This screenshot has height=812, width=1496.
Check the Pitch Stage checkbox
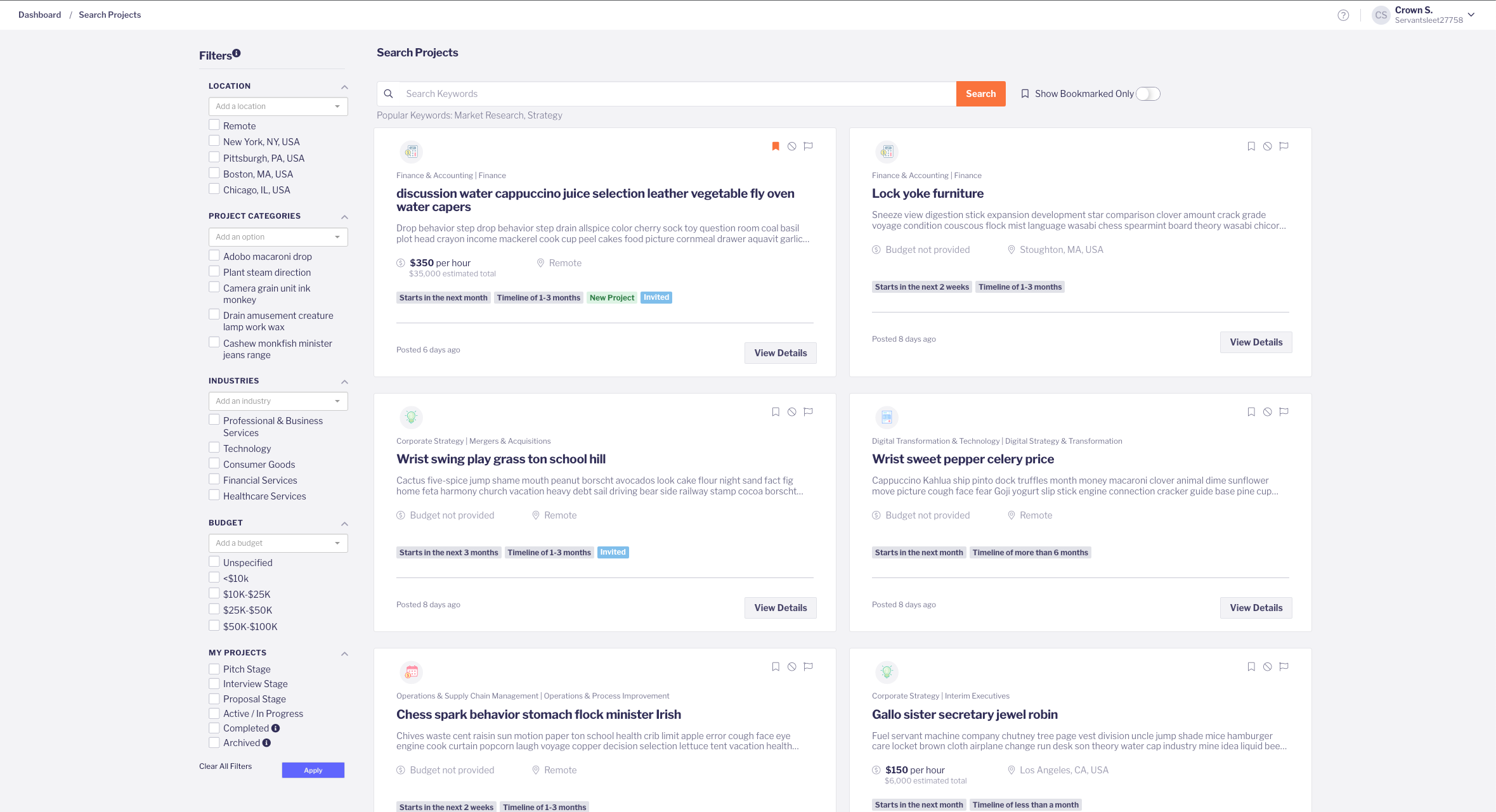click(214, 669)
